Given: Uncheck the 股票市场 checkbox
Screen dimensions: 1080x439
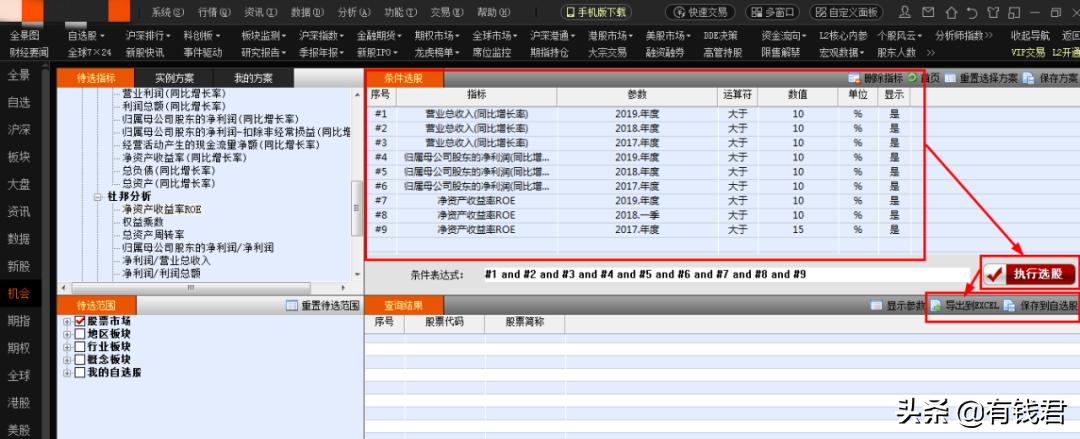Looking at the screenshot, I should tap(80, 321).
